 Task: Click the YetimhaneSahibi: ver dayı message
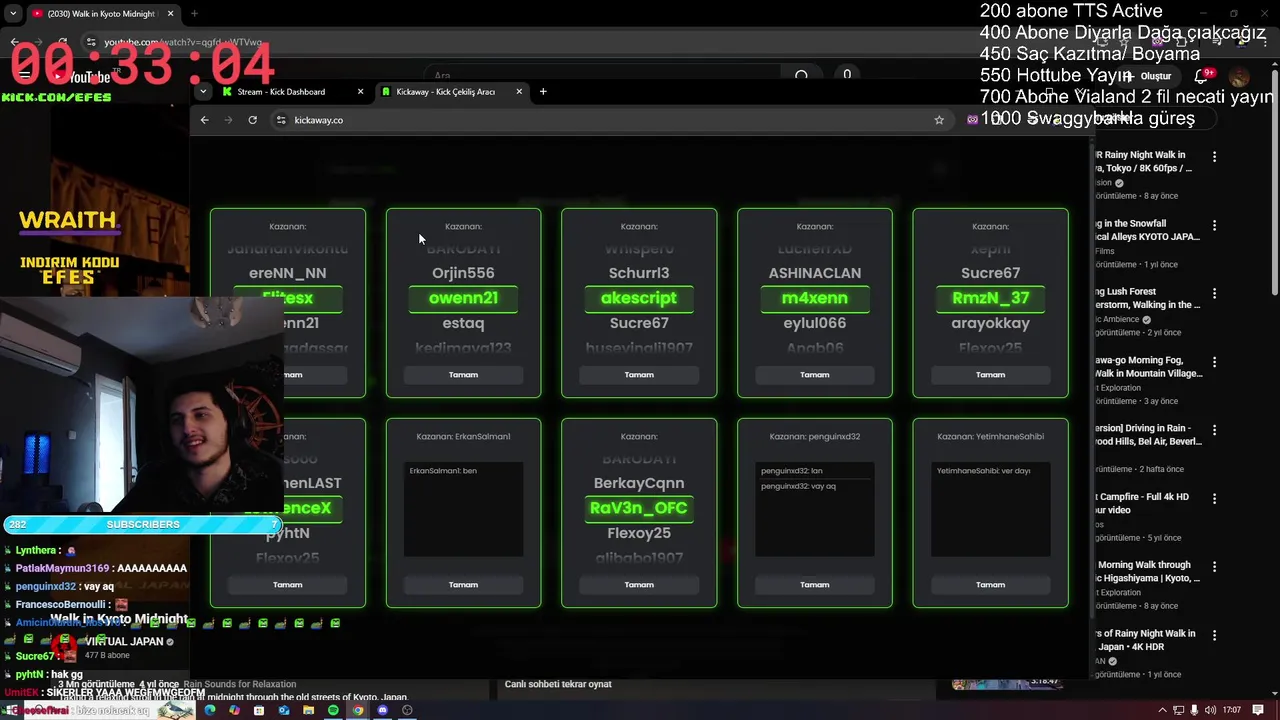[x=983, y=470]
